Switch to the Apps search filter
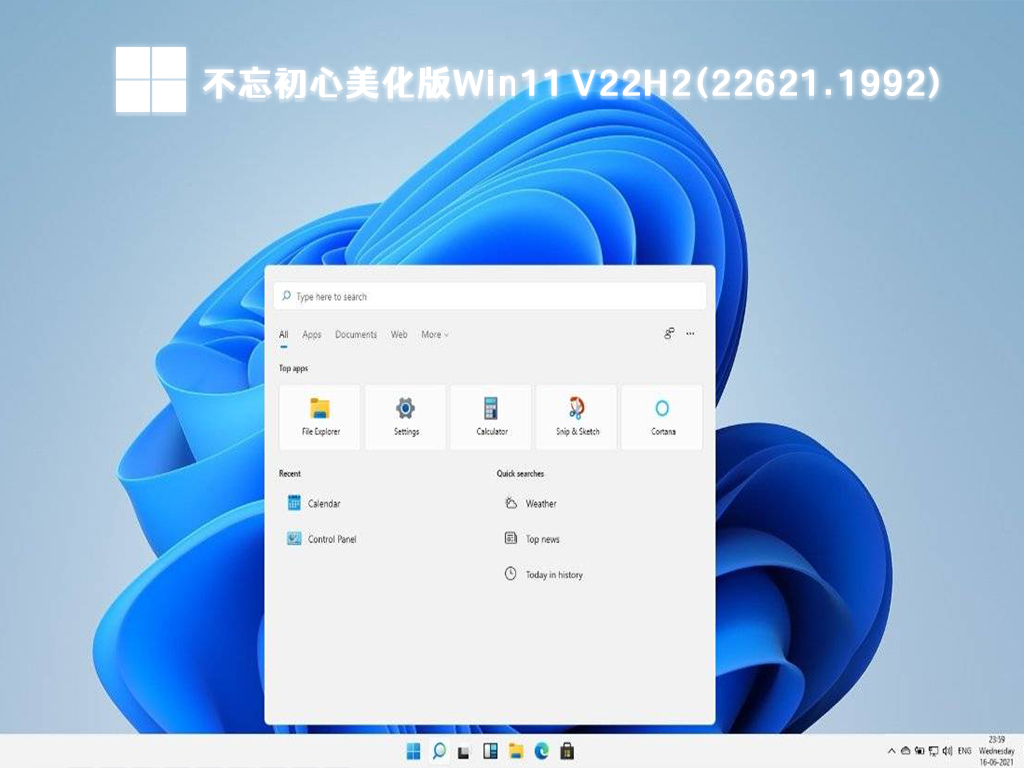Image resolution: width=1024 pixels, height=768 pixels. [311, 334]
